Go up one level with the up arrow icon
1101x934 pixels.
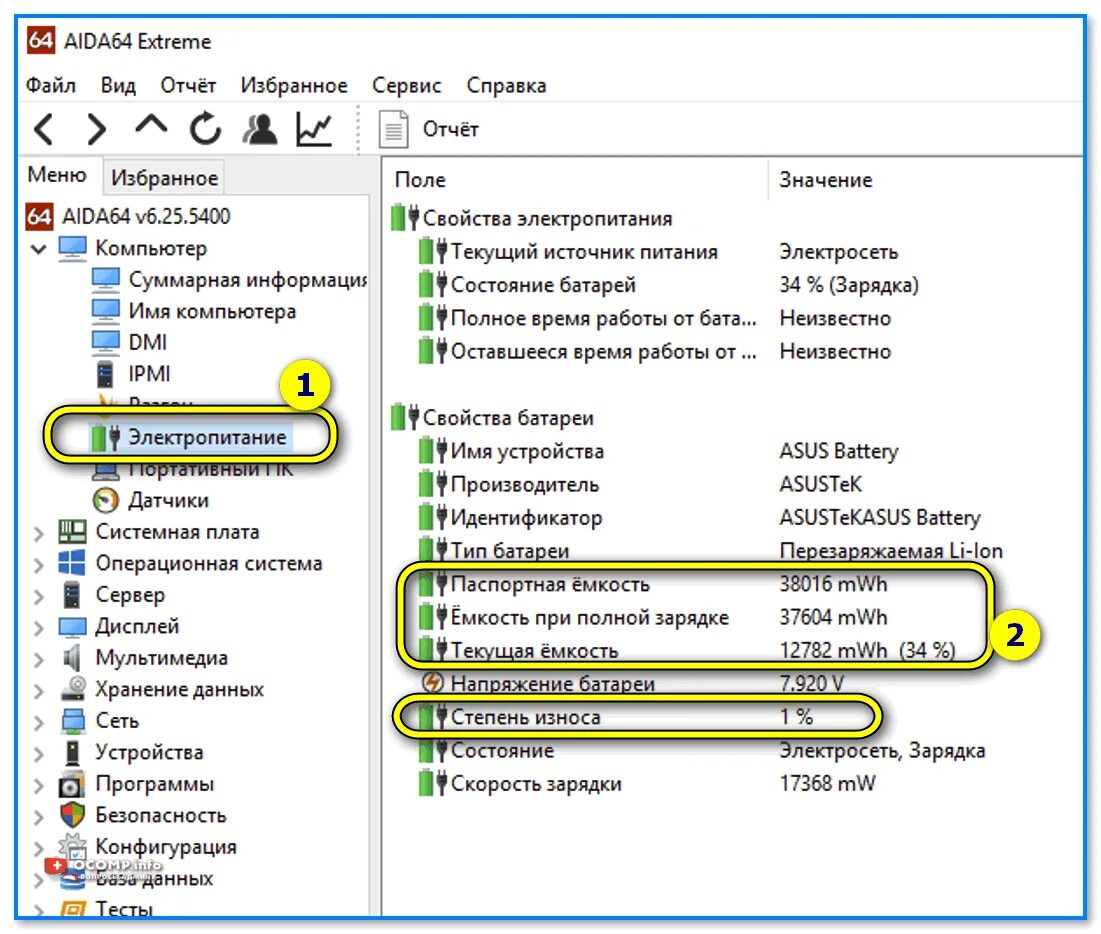tap(151, 125)
